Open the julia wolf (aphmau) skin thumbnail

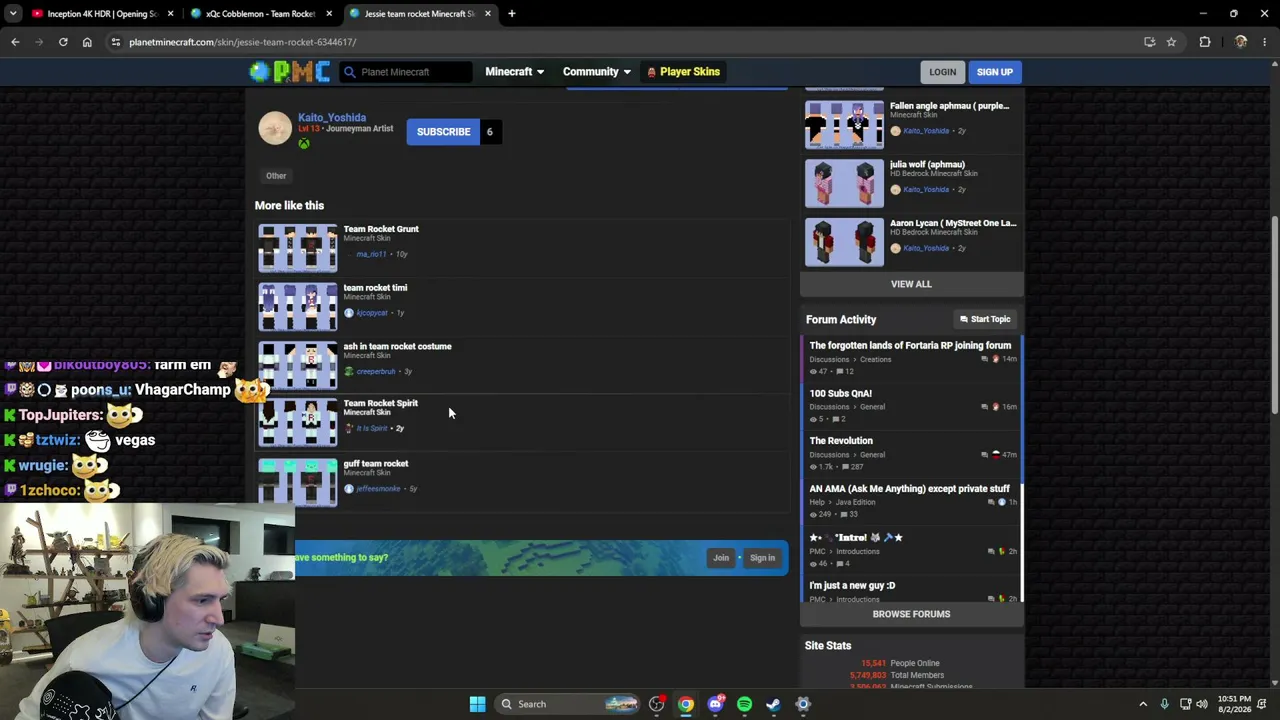click(x=844, y=183)
